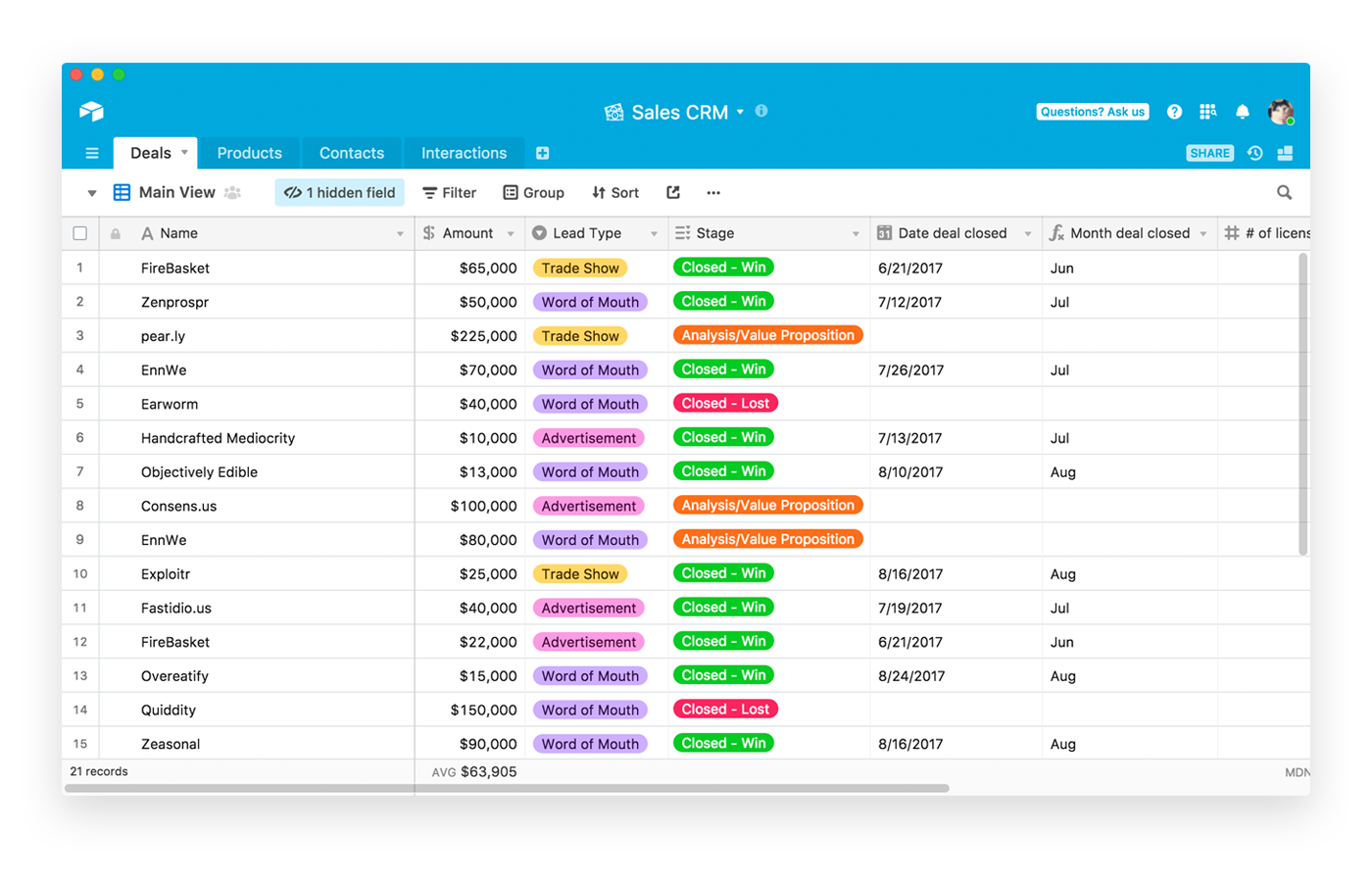1372x882 pixels.
Task: Switch to the Products tab
Action: 250,153
